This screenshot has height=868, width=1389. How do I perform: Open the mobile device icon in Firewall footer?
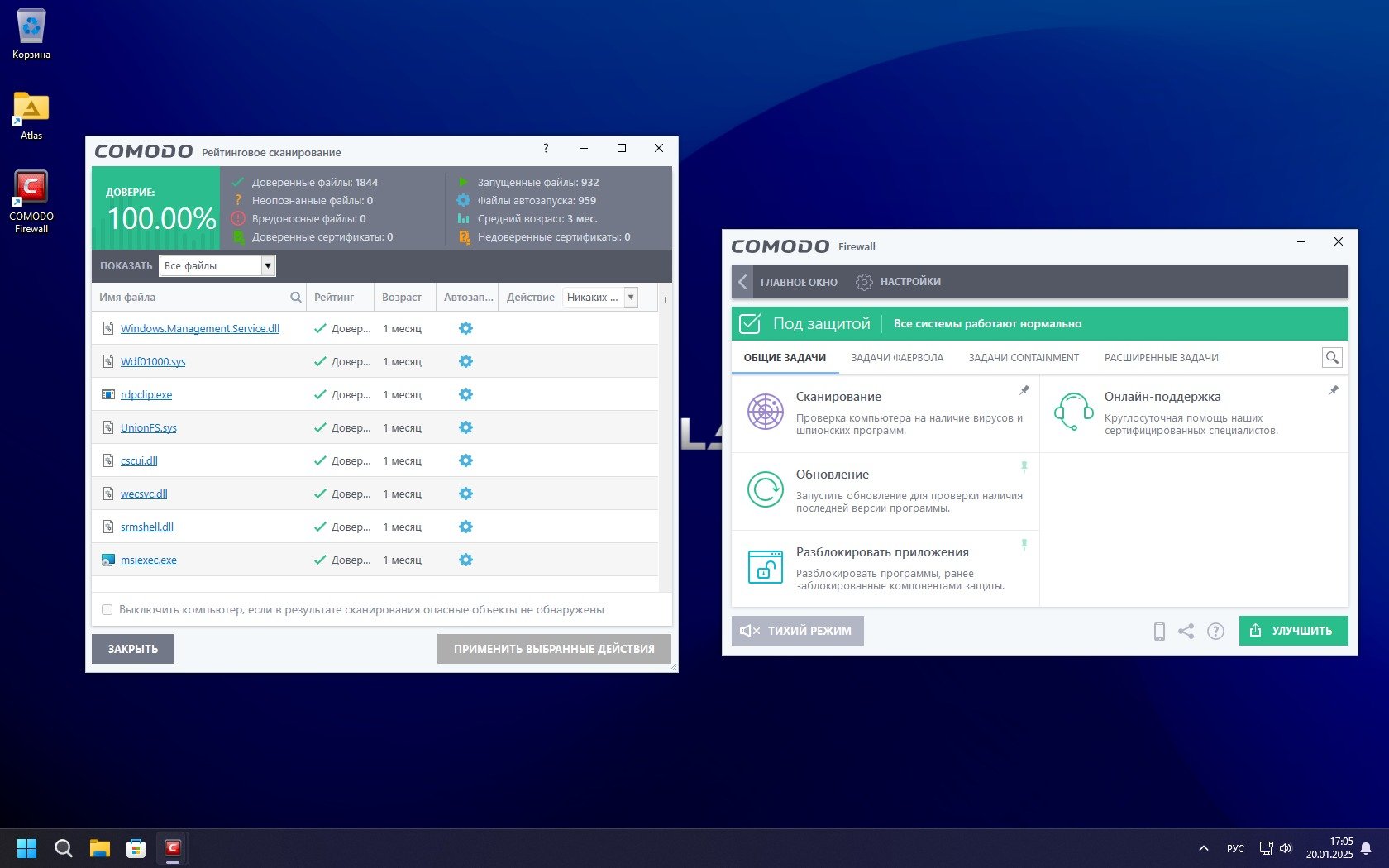pyautogui.click(x=1159, y=632)
